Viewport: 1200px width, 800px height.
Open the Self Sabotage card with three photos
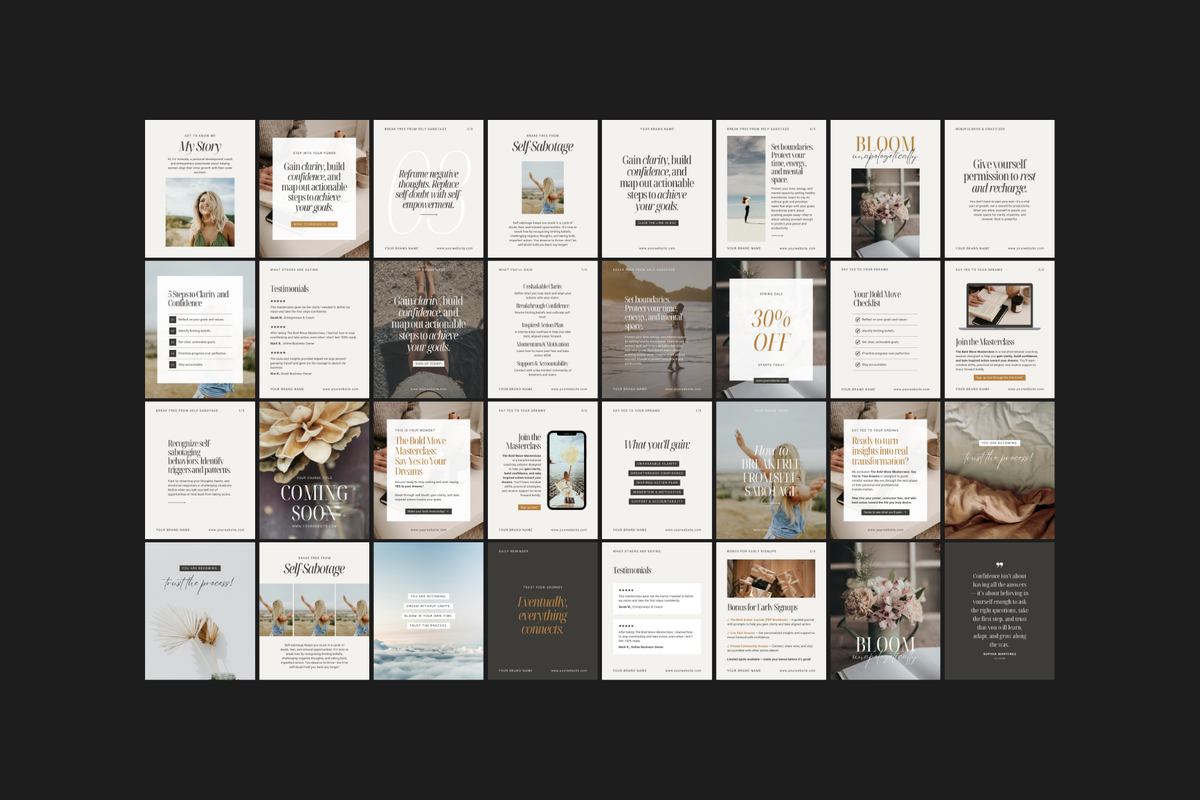(x=314, y=612)
